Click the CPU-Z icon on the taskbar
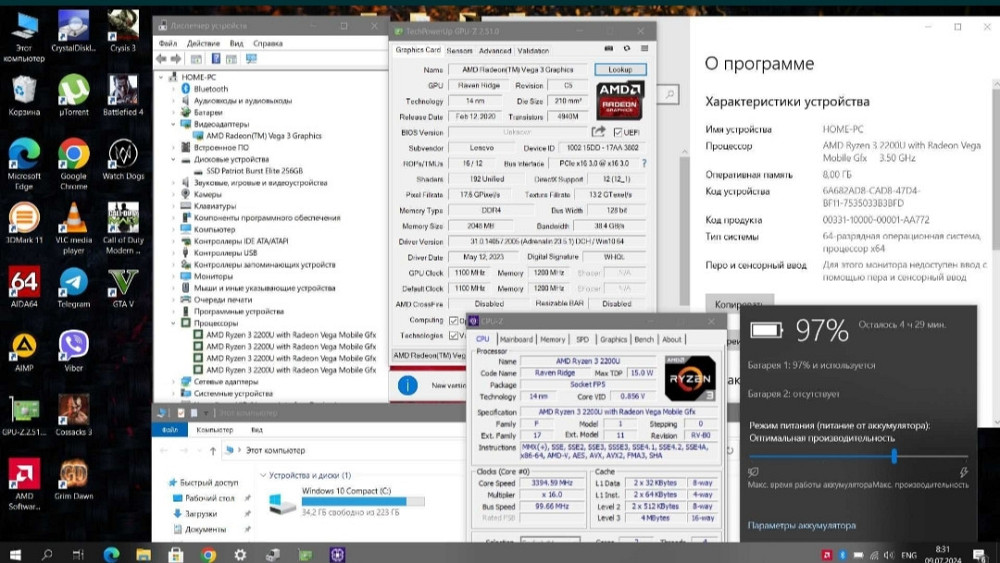Image resolution: width=1000 pixels, height=563 pixels. pos(337,555)
